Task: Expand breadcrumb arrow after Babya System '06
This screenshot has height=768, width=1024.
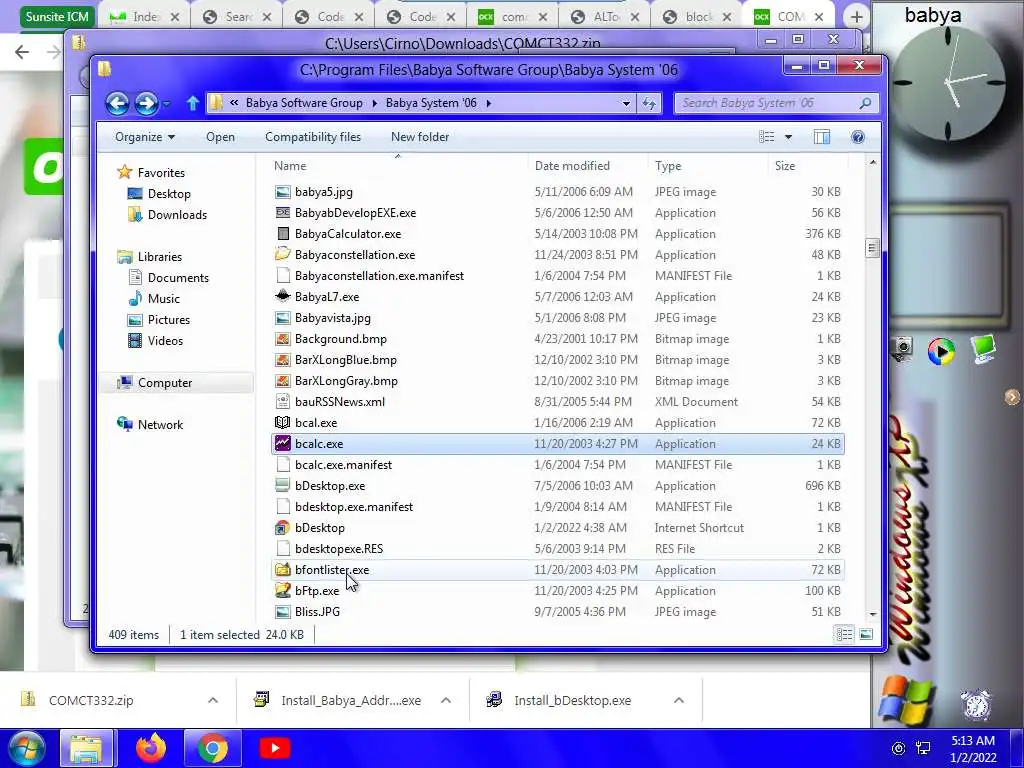Action: [488, 103]
